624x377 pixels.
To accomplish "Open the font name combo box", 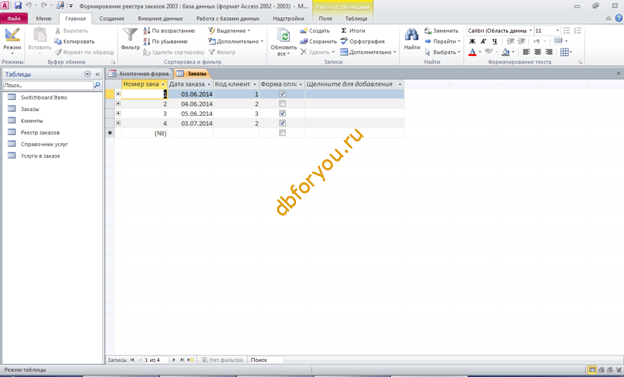I will 499,31.
